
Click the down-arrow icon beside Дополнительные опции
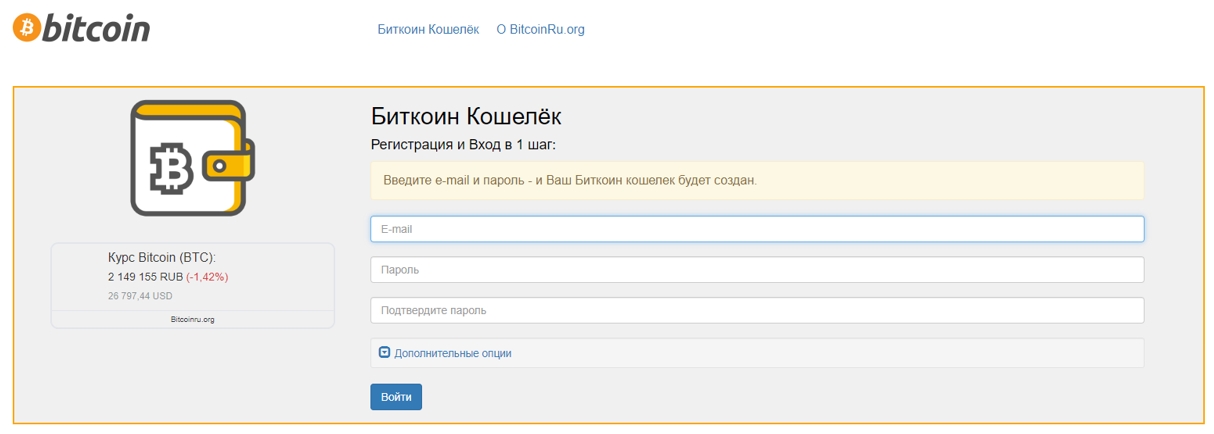coord(384,352)
